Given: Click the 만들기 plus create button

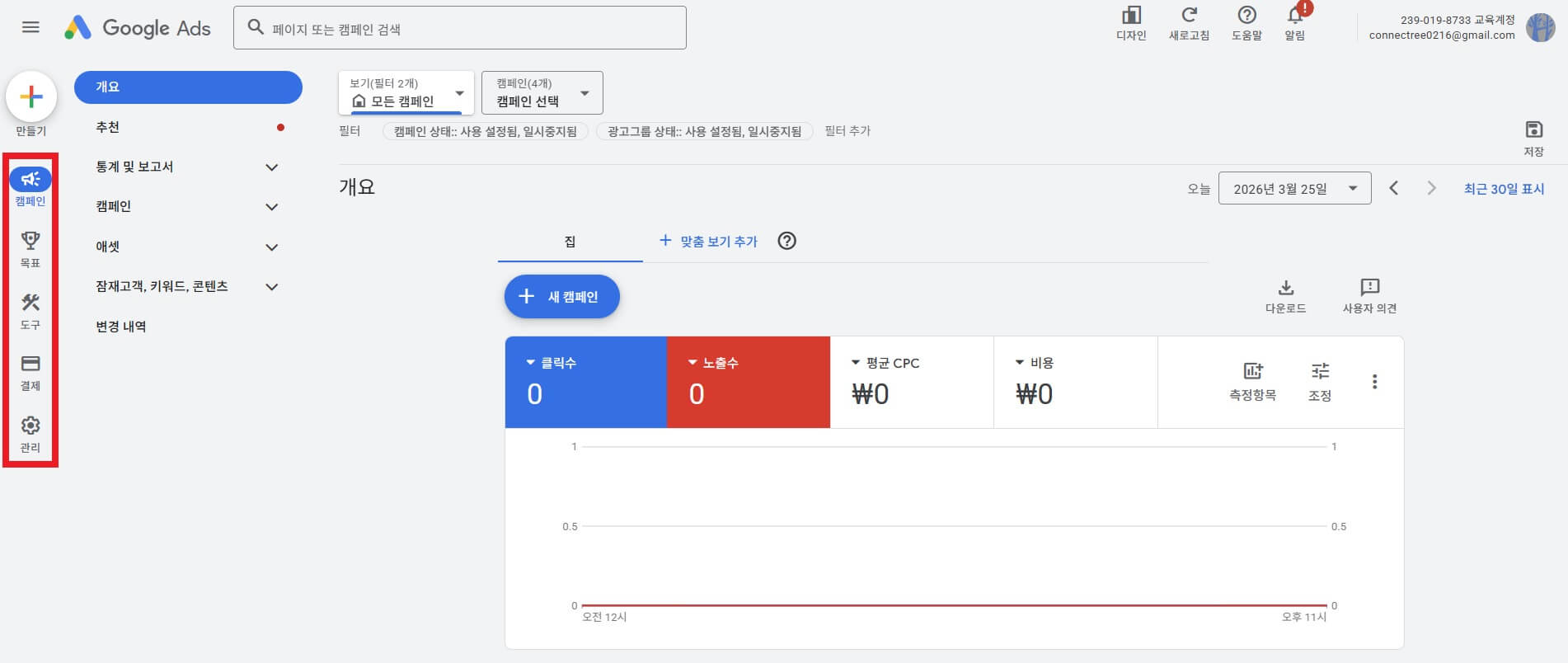Looking at the screenshot, I should pyautogui.click(x=31, y=96).
